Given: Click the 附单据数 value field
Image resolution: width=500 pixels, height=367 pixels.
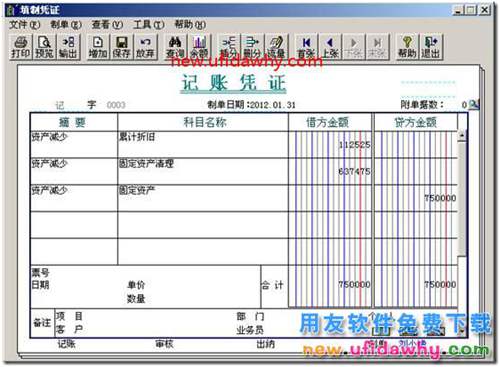Looking at the screenshot, I should (464, 105).
